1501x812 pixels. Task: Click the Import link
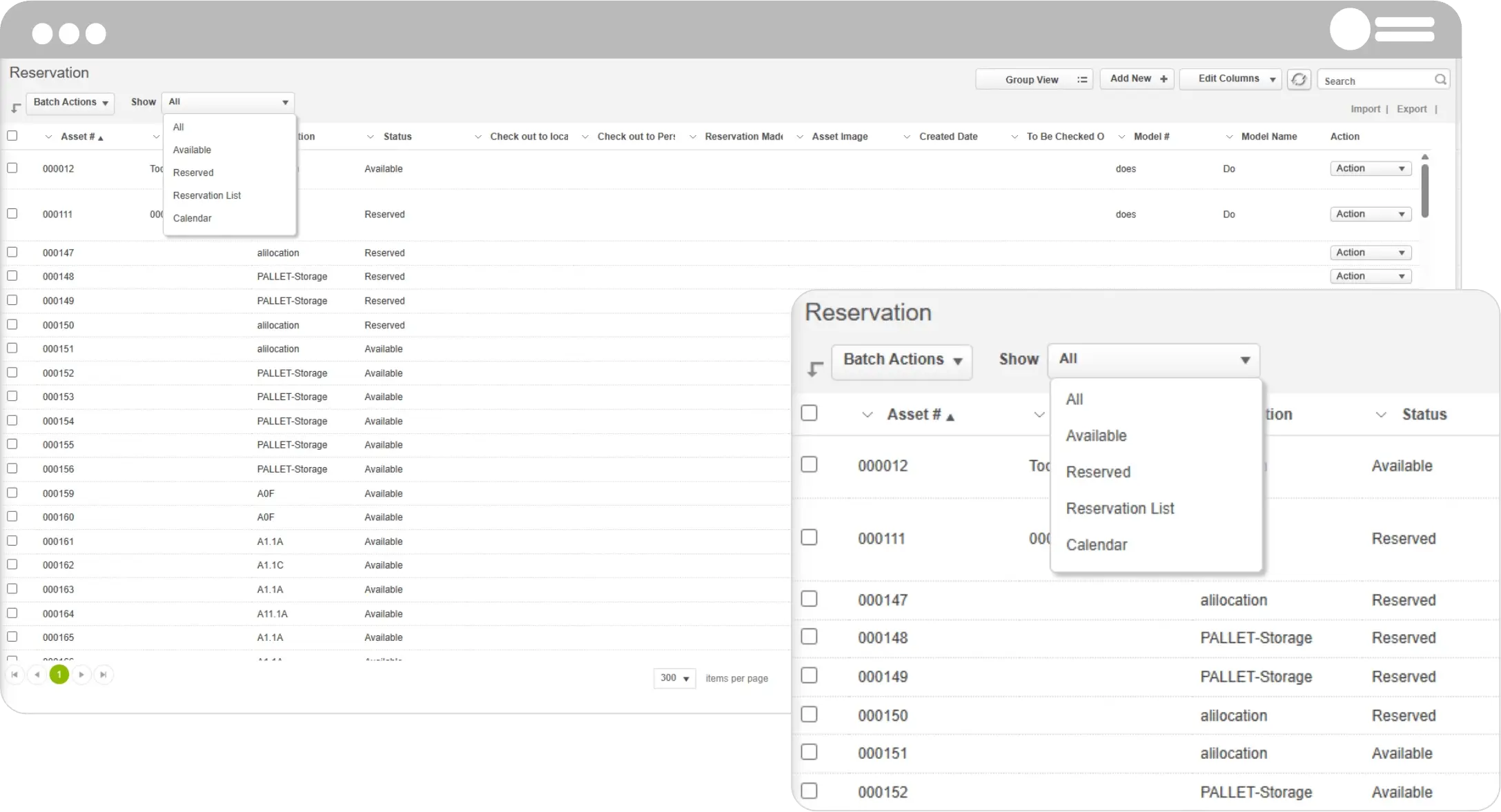(1365, 109)
